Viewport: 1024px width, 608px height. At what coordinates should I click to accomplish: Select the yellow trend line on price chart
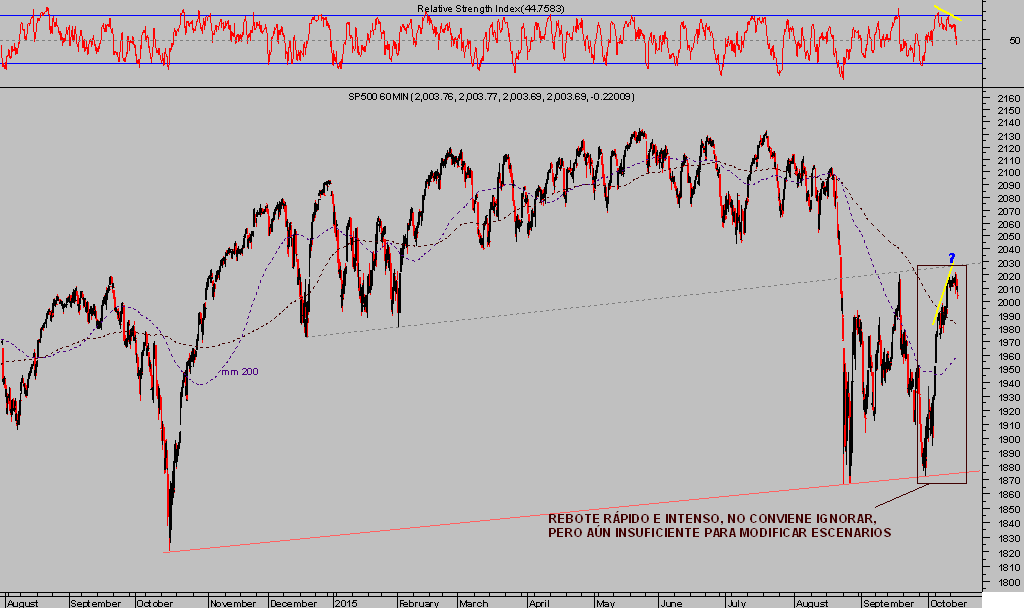coord(943,298)
